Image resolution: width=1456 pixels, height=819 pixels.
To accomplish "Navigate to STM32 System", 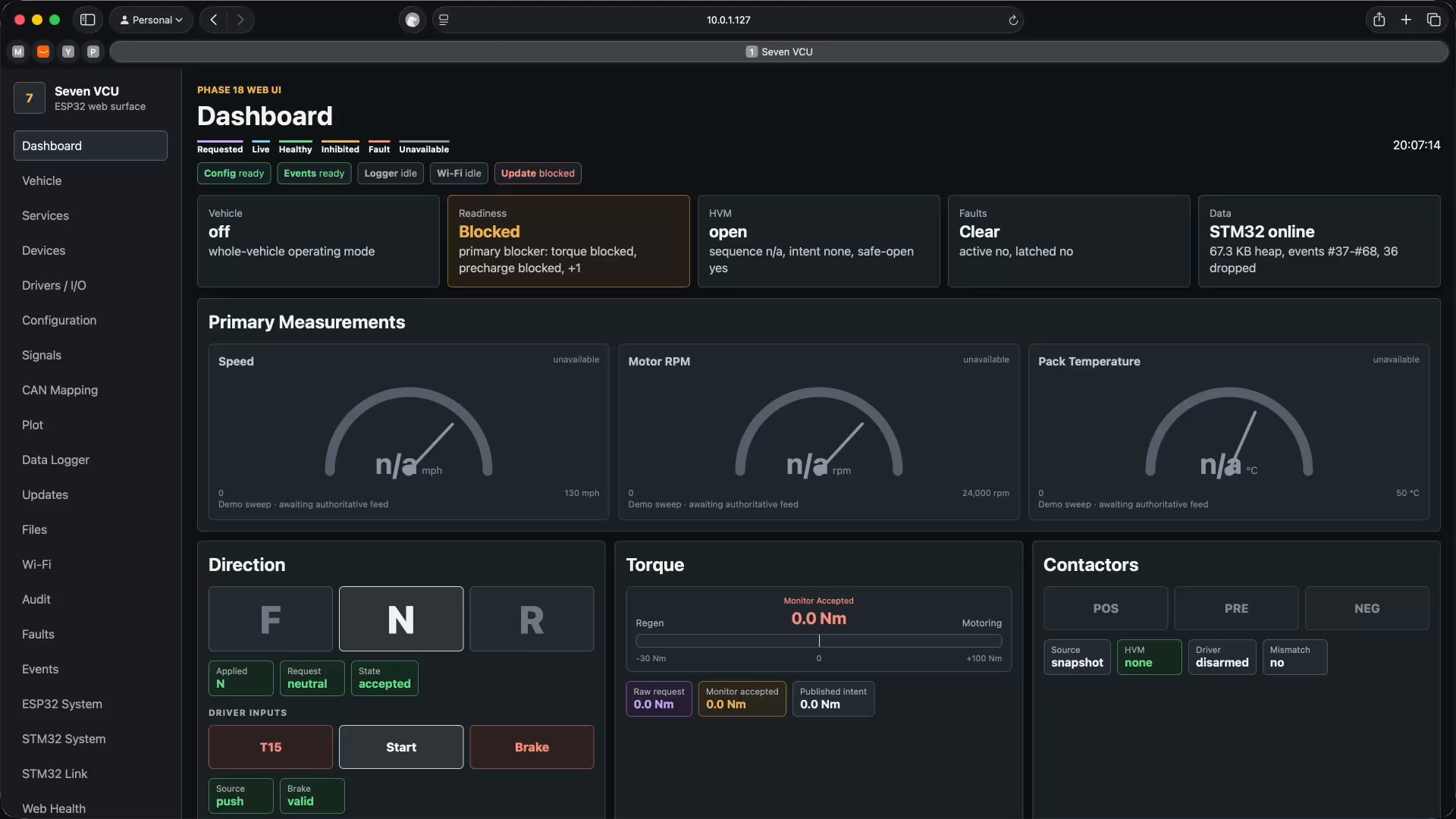I will (x=90, y=739).
